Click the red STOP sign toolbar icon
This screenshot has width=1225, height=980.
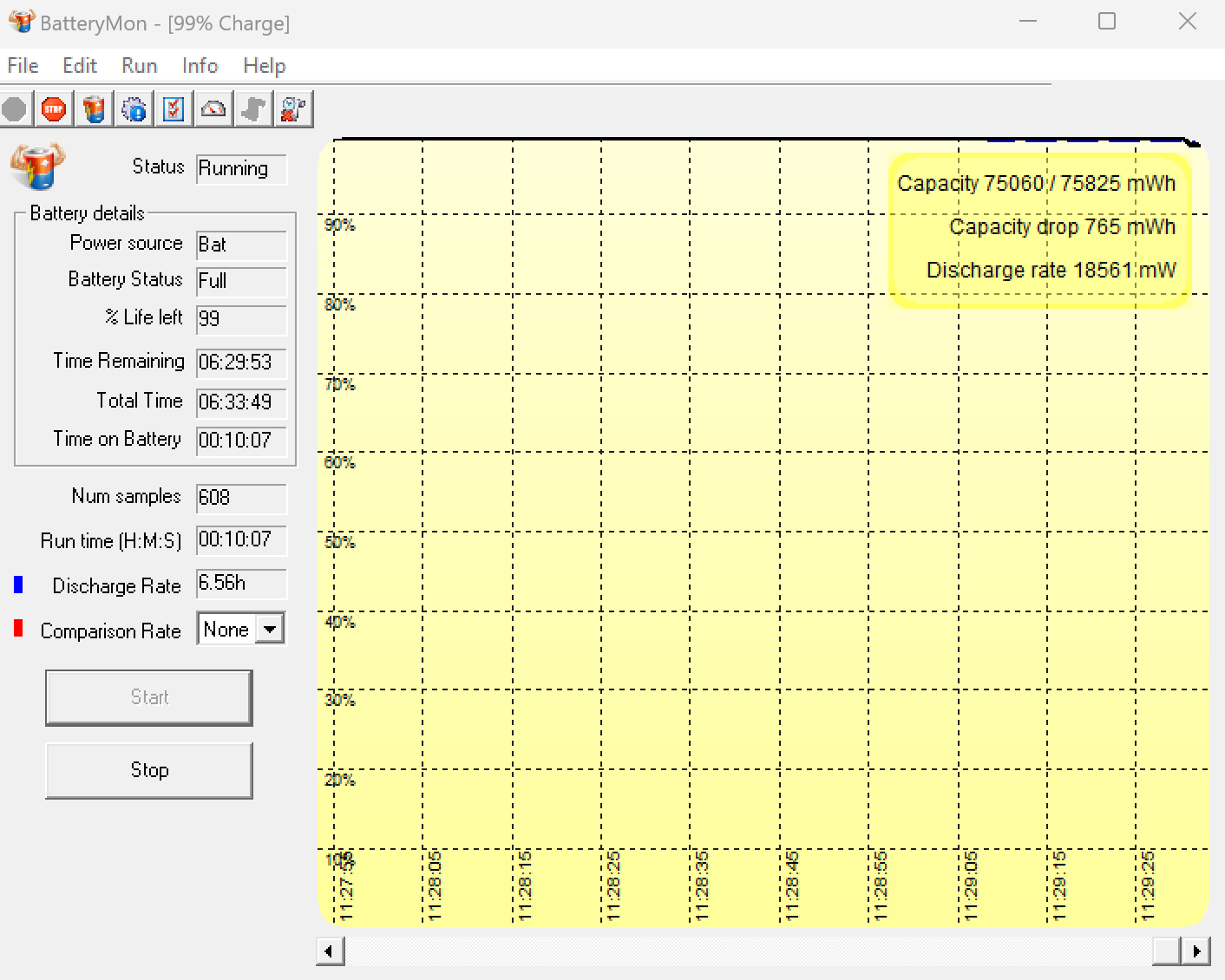pos(54,109)
